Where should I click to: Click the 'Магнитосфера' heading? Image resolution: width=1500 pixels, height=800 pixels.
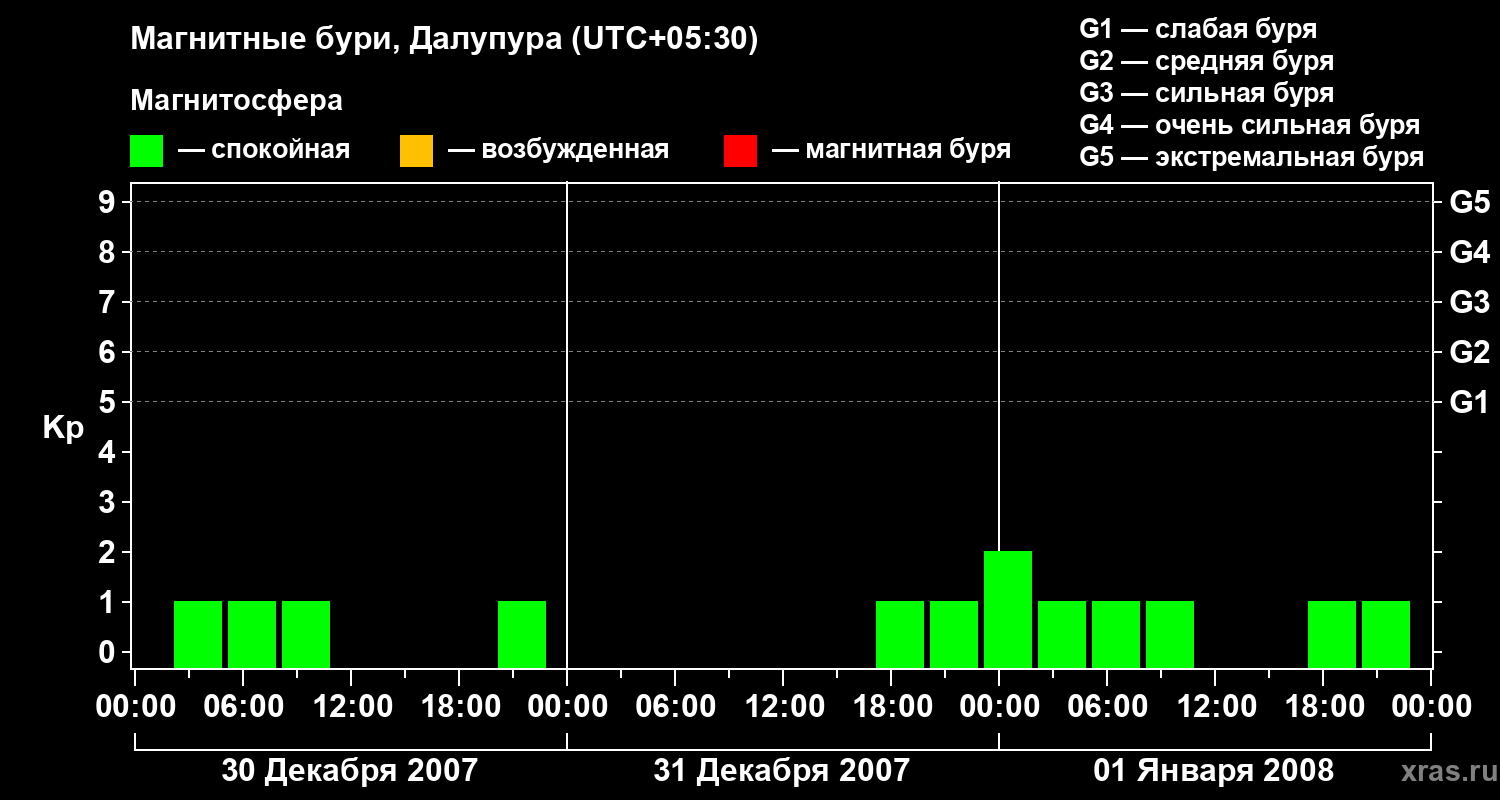pyautogui.click(x=236, y=101)
